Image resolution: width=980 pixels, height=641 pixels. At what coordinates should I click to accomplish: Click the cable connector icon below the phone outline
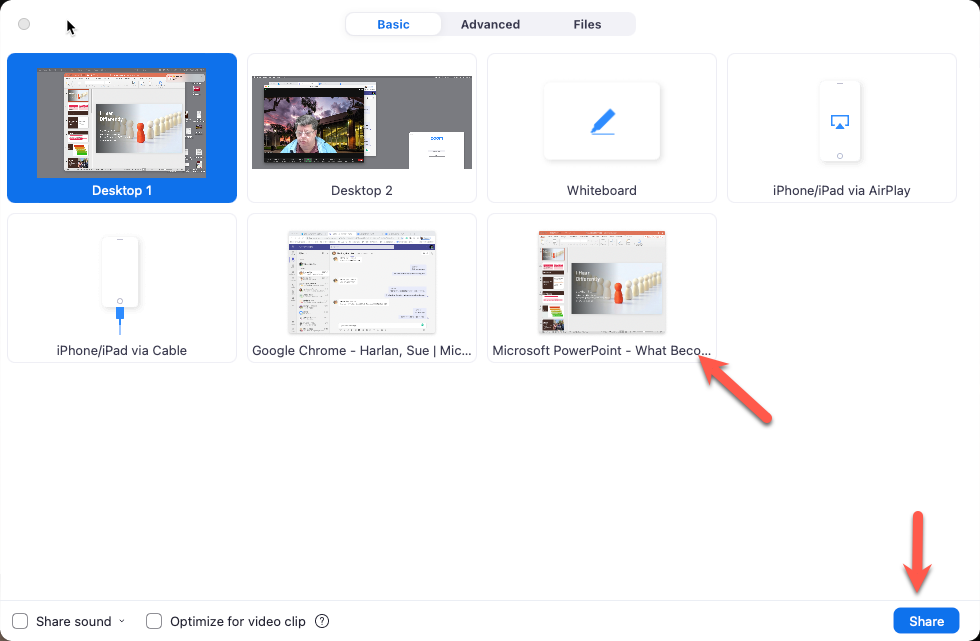point(121,312)
